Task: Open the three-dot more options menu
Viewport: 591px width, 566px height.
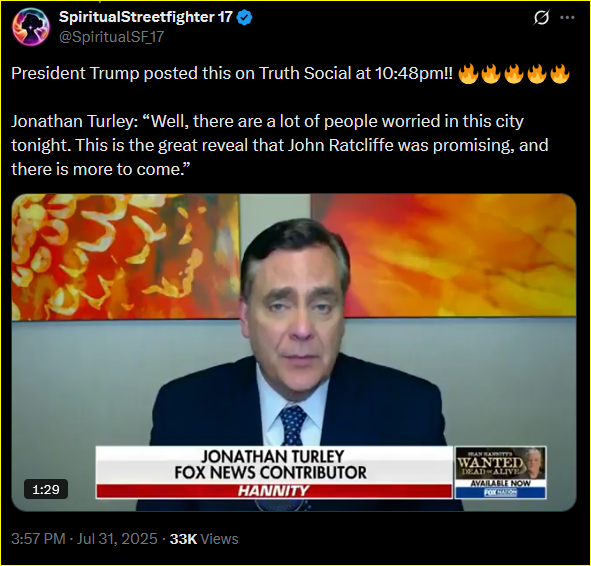Action: [x=567, y=17]
